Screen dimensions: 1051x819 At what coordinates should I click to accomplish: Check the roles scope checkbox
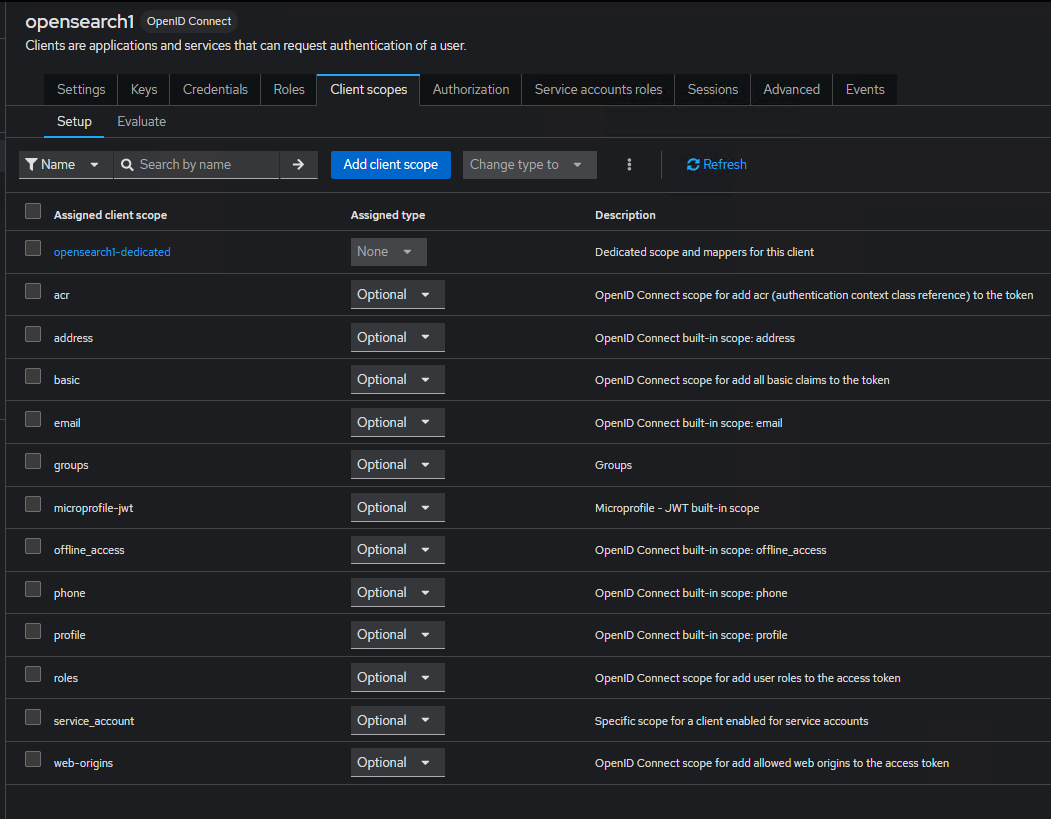pos(33,674)
